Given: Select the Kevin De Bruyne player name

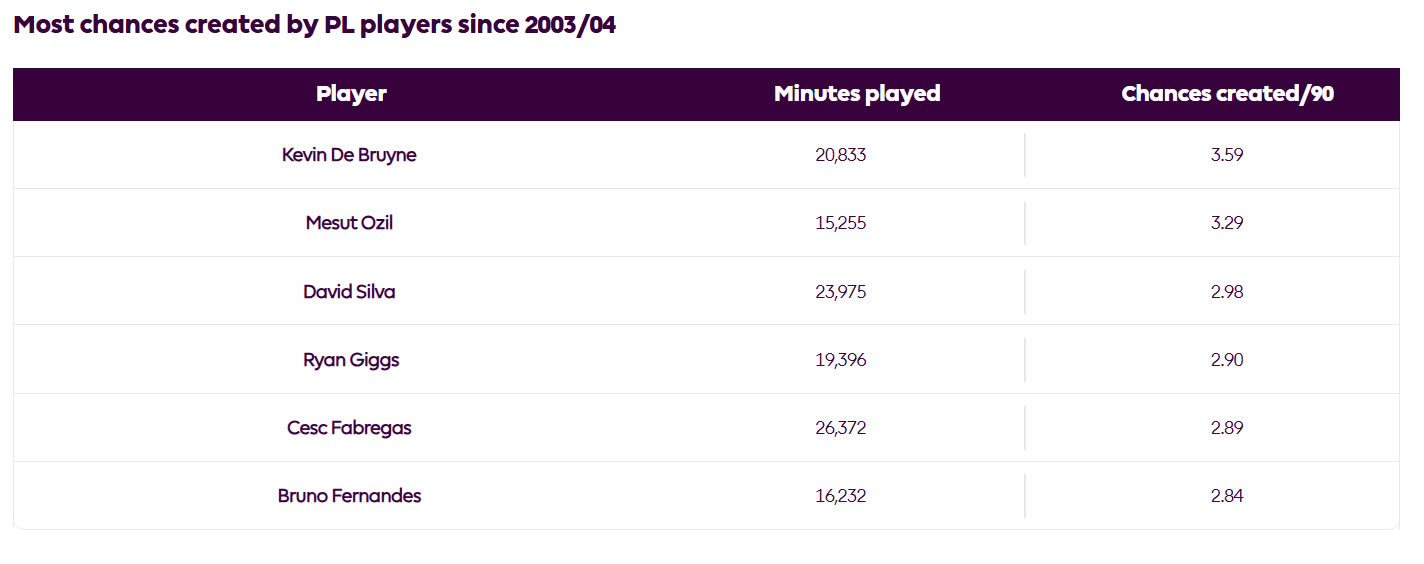Looking at the screenshot, I should click(349, 155).
